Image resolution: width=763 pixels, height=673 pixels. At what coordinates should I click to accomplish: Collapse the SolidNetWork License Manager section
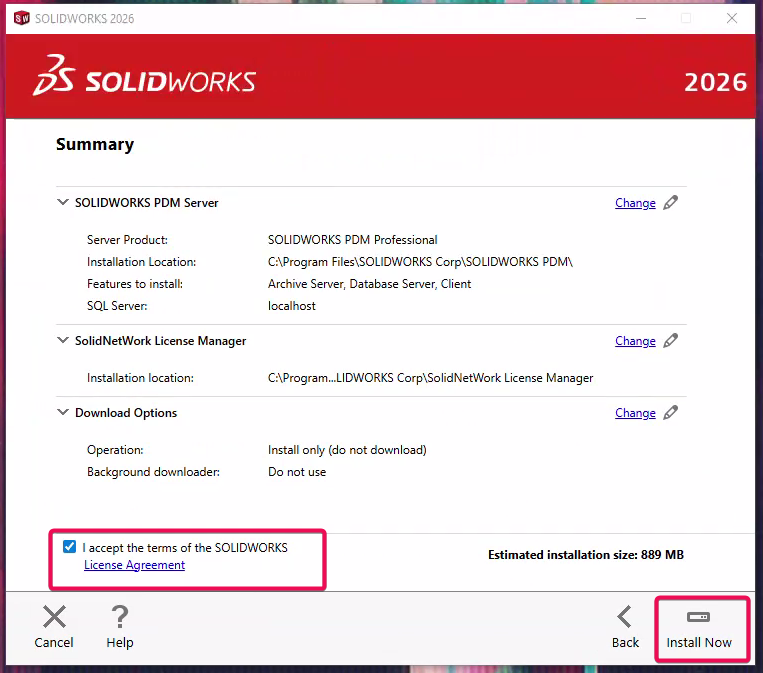click(63, 340)
